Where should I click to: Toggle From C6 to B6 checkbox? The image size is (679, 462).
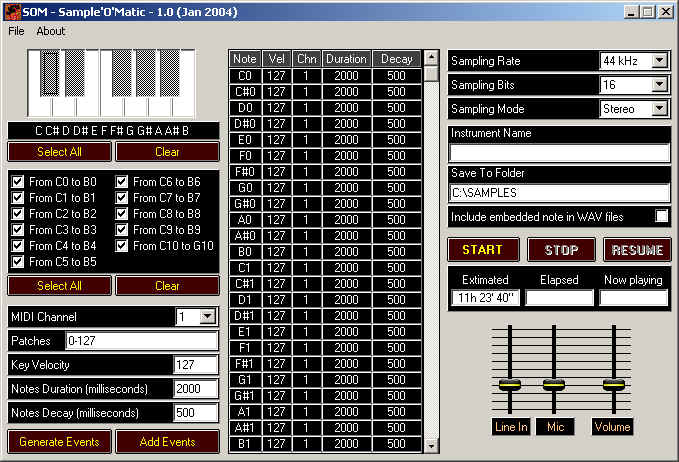(122, 182)
